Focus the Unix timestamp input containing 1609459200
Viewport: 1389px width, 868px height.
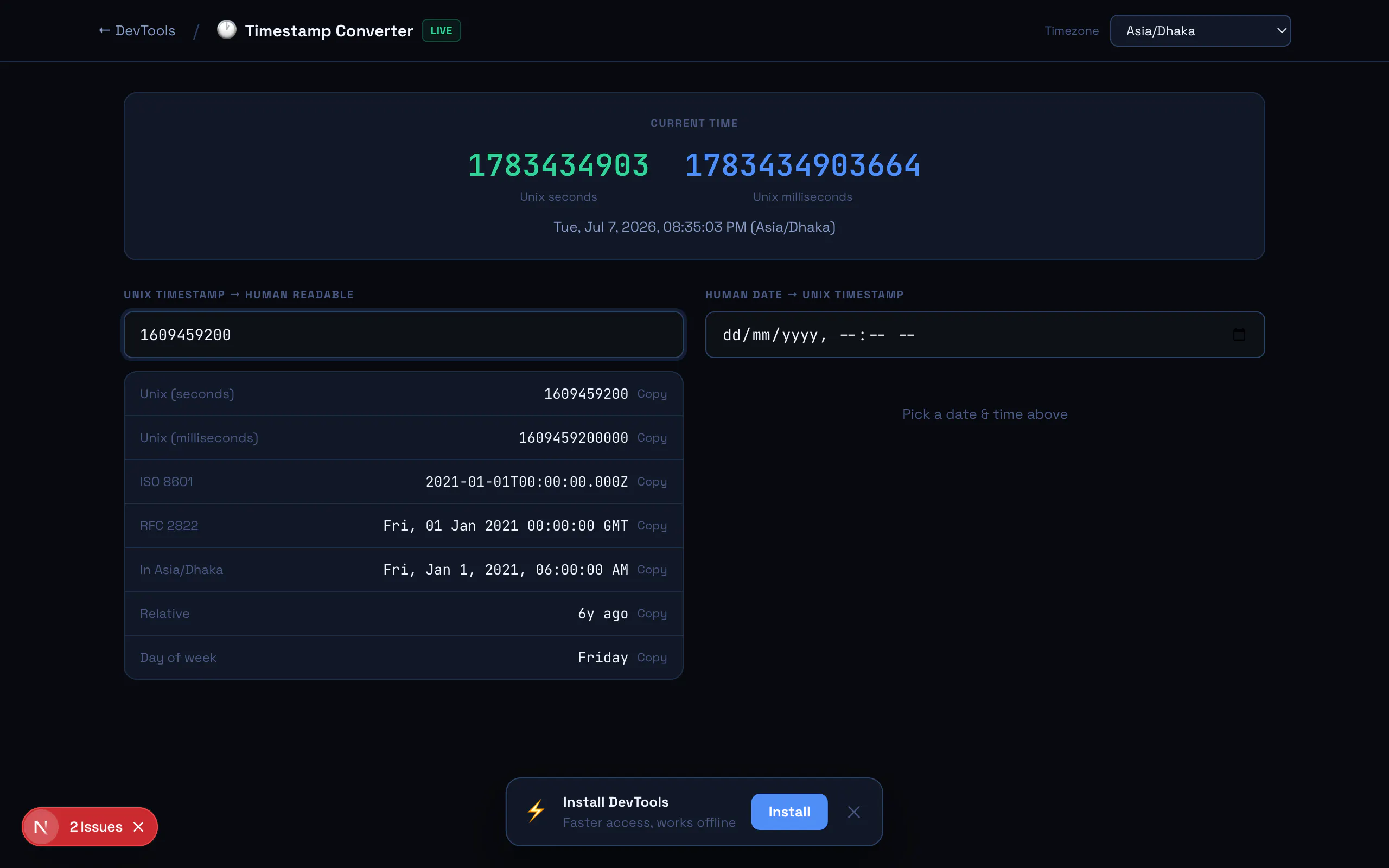tap(404, 335)
